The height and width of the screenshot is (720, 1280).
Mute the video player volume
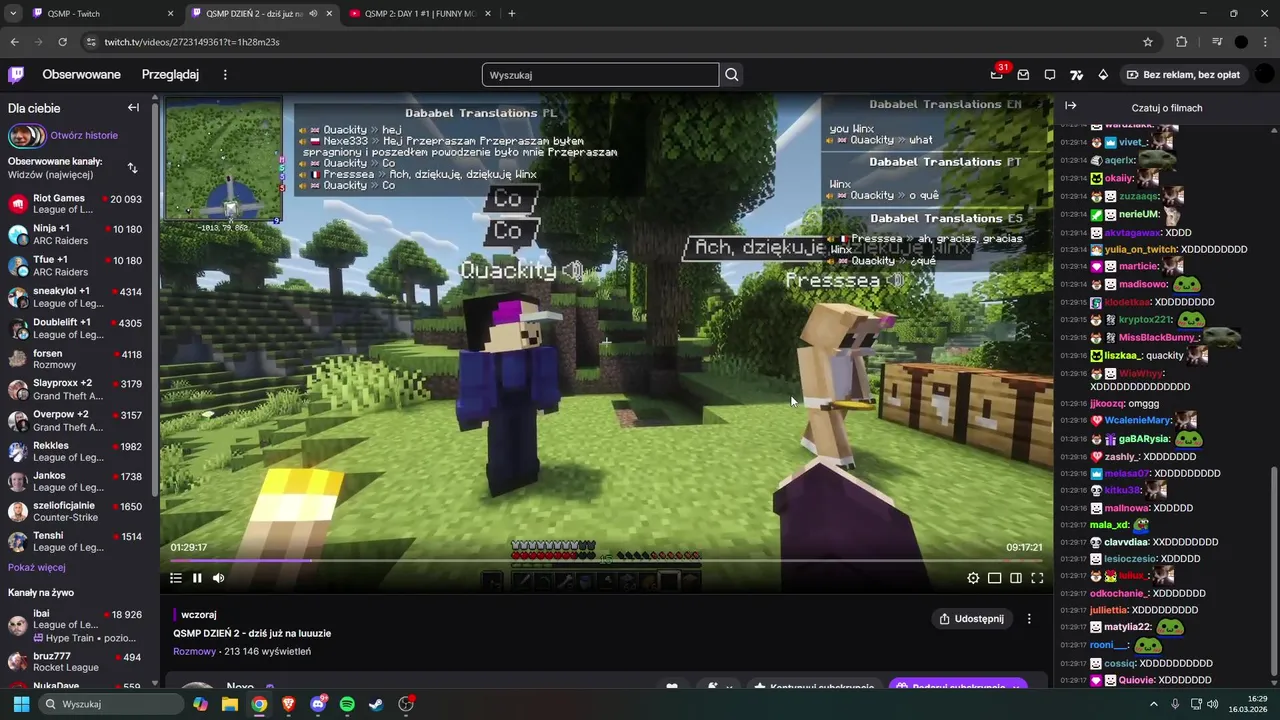218,578
